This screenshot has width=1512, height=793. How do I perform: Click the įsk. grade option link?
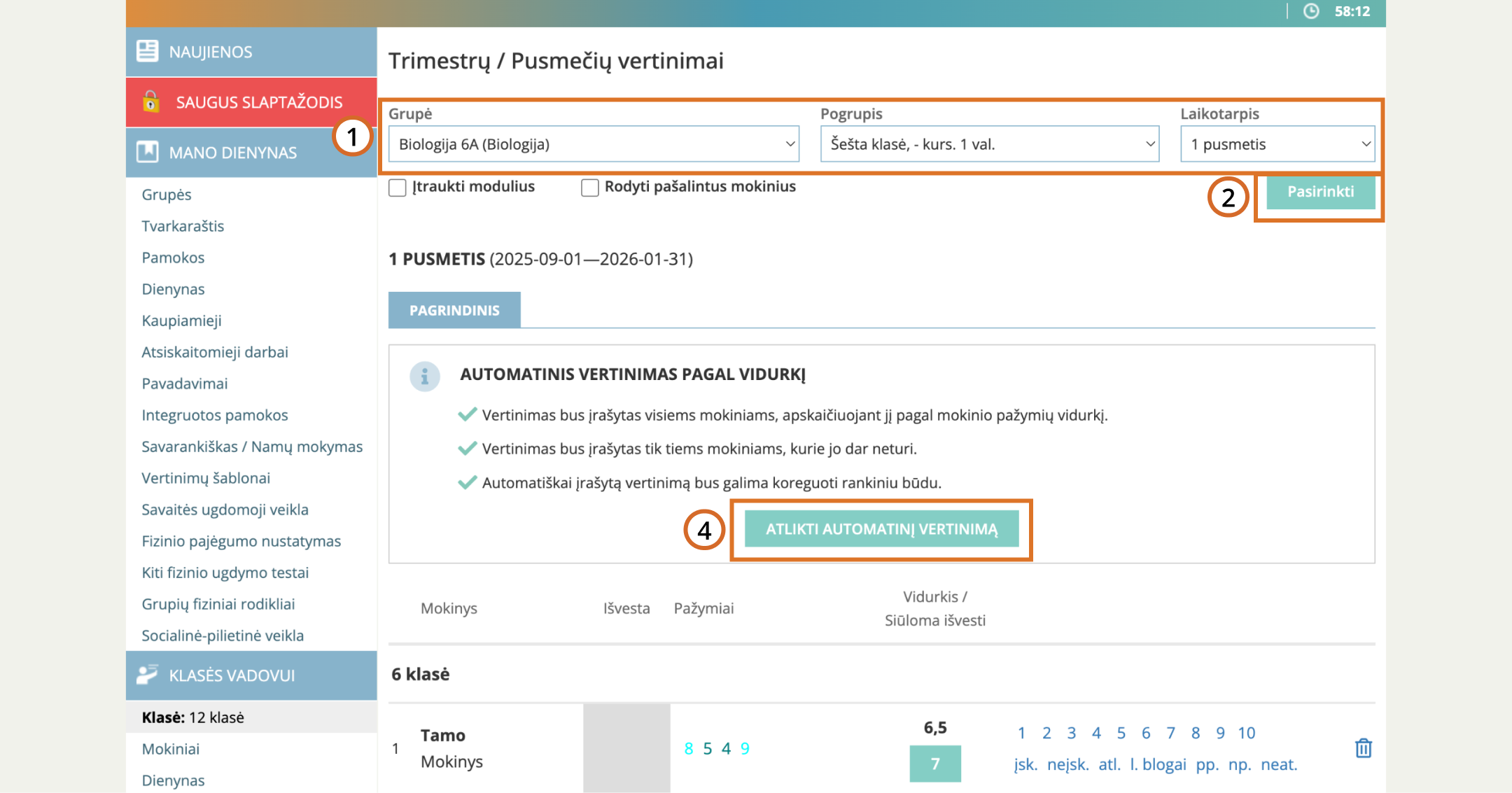tap(1025, 764)
